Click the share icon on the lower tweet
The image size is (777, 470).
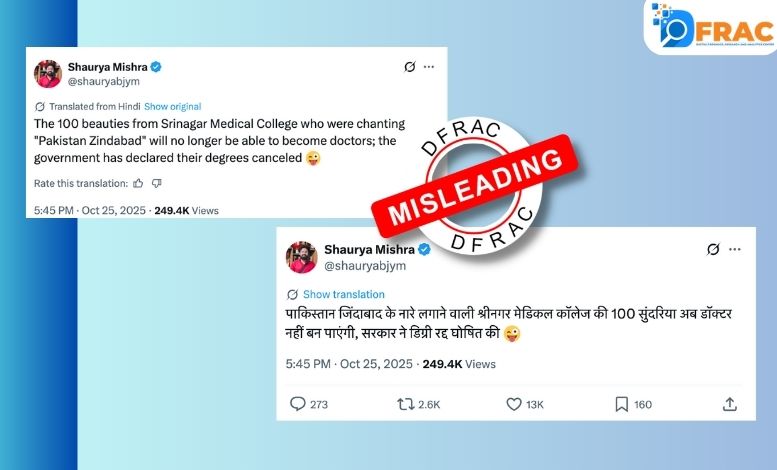point(729,405)
